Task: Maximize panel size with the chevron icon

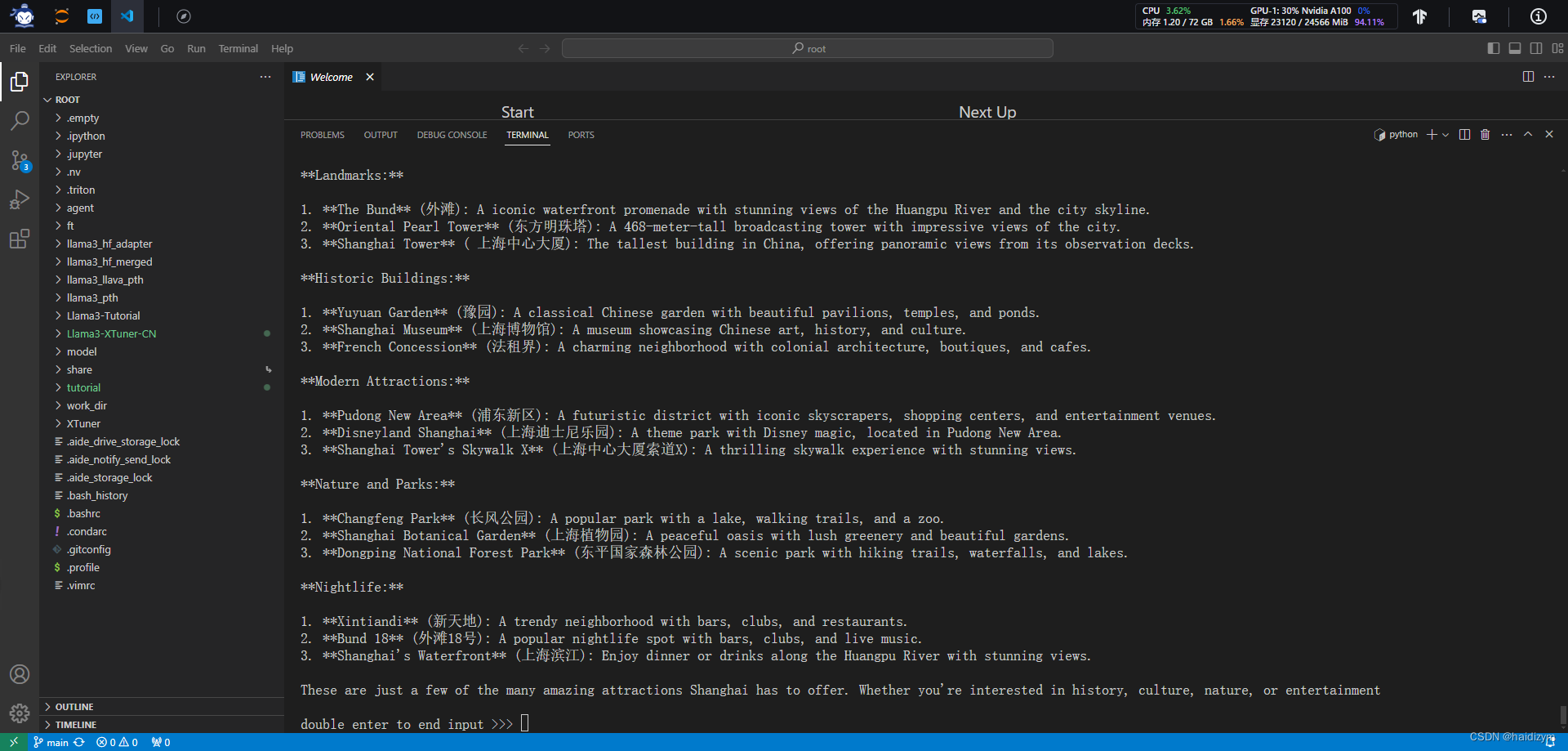Action: pos(1527,134)
